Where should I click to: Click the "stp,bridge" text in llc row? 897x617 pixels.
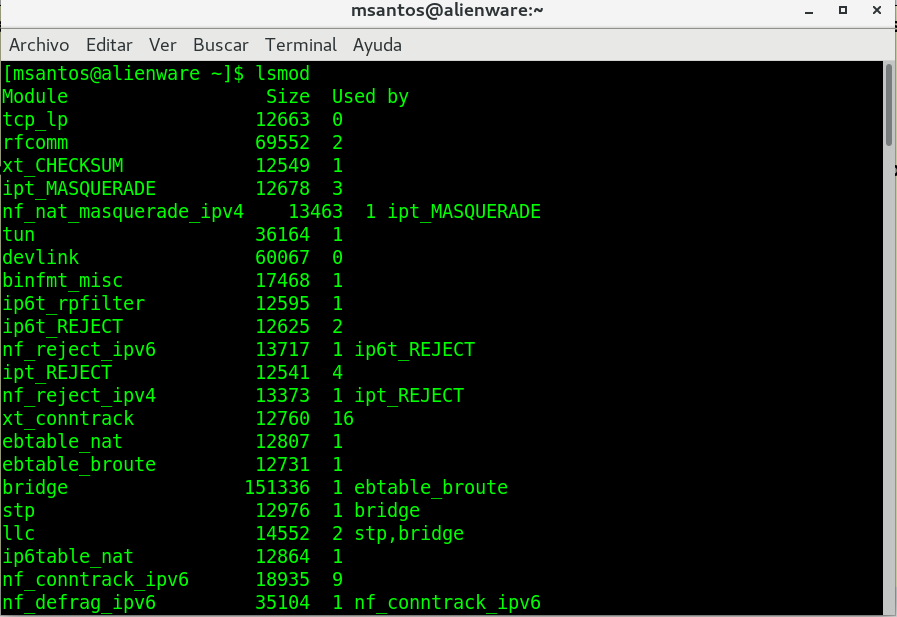pyautogui.click(x=408, y=534)
